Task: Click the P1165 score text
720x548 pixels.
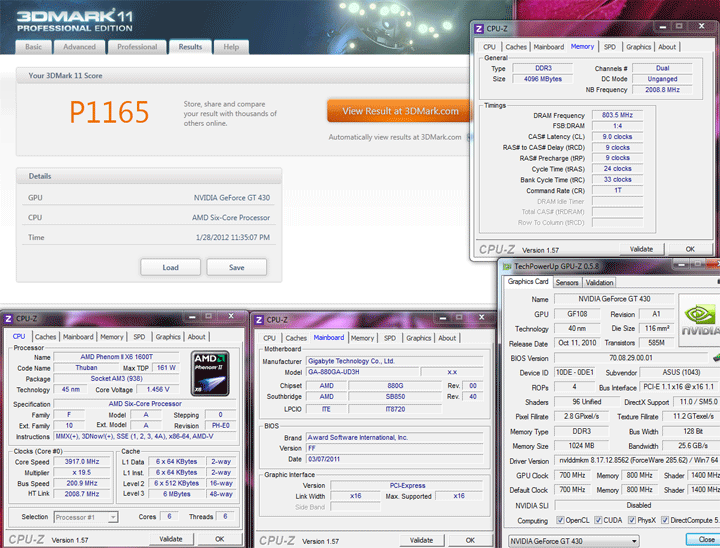Action: (109, 112)
